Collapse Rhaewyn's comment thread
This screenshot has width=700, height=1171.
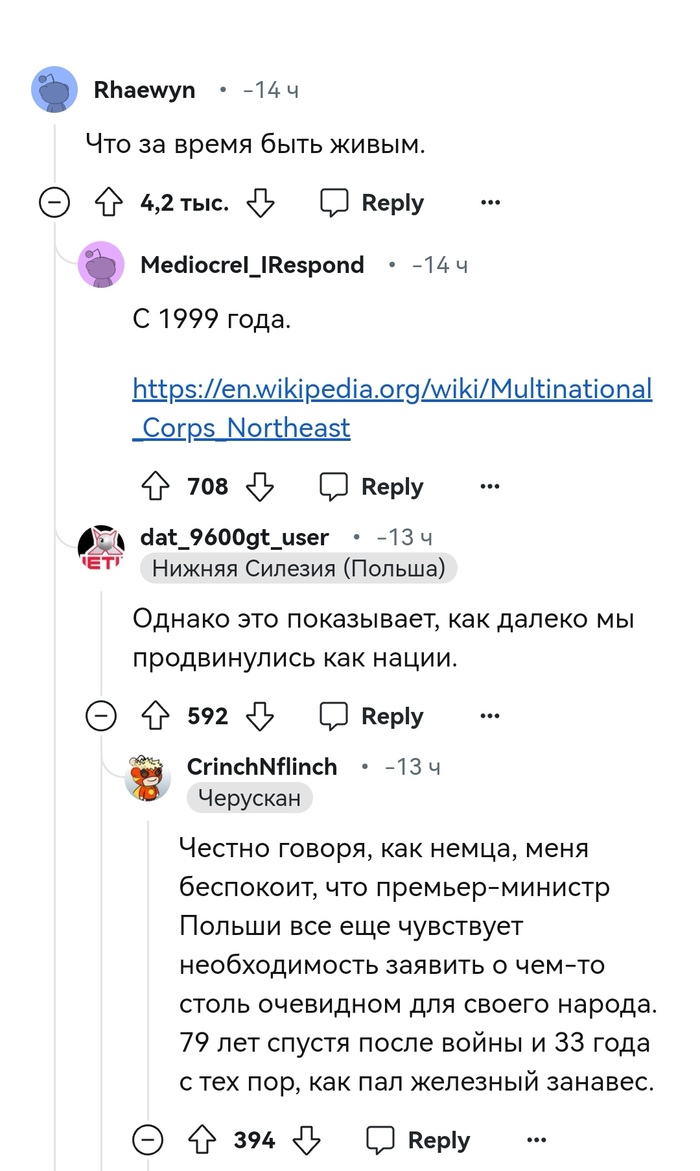point(54,204)
